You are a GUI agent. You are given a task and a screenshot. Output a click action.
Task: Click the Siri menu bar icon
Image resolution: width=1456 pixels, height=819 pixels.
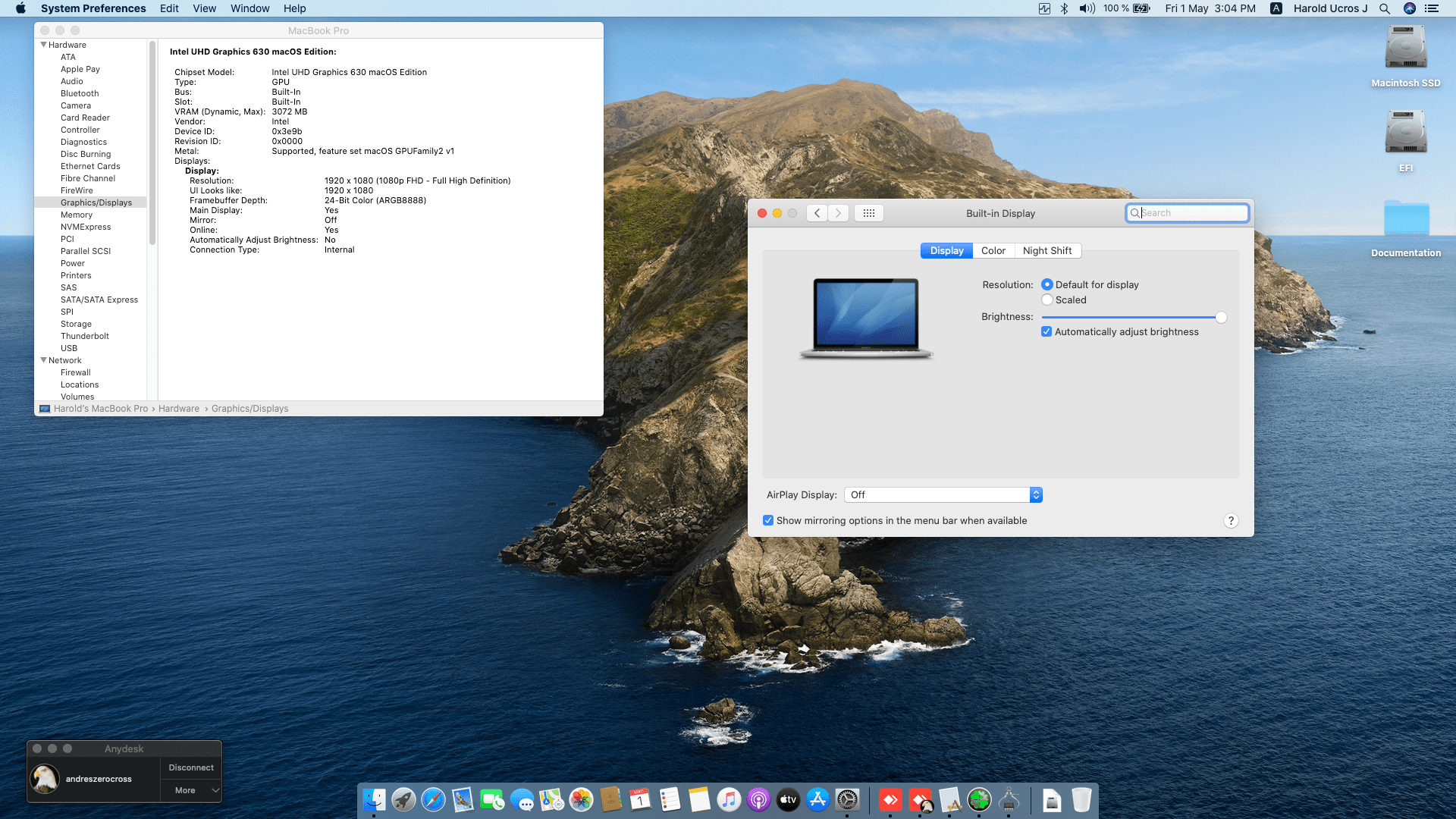1410,8
